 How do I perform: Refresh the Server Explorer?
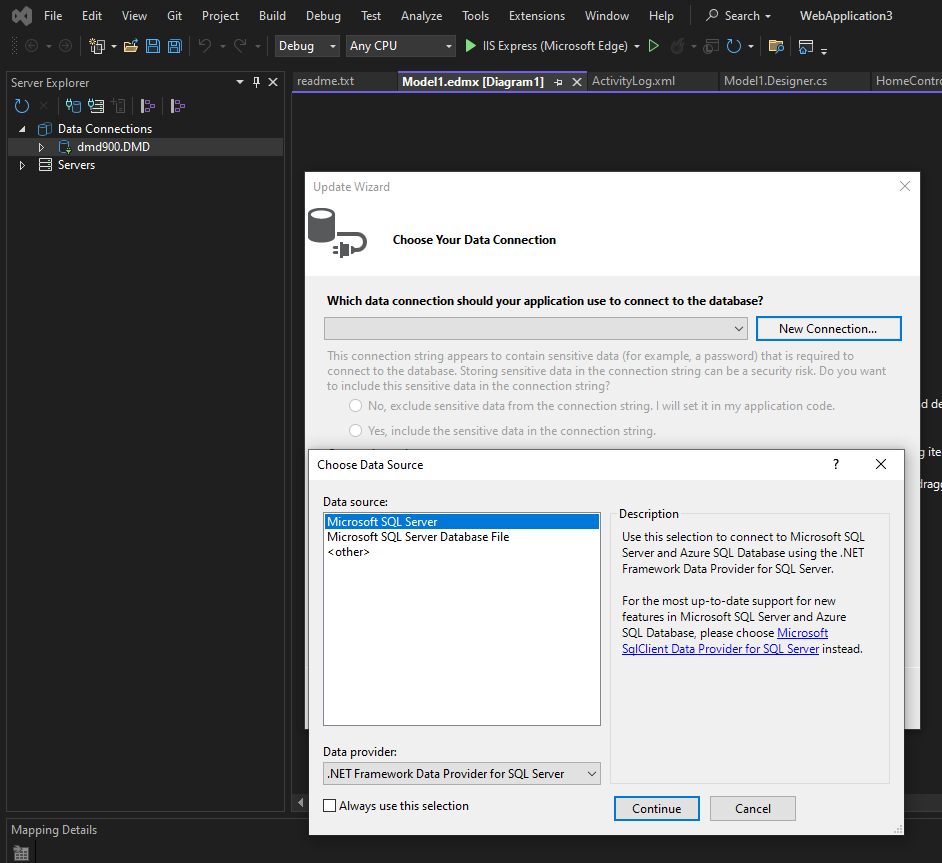[22, 106]
